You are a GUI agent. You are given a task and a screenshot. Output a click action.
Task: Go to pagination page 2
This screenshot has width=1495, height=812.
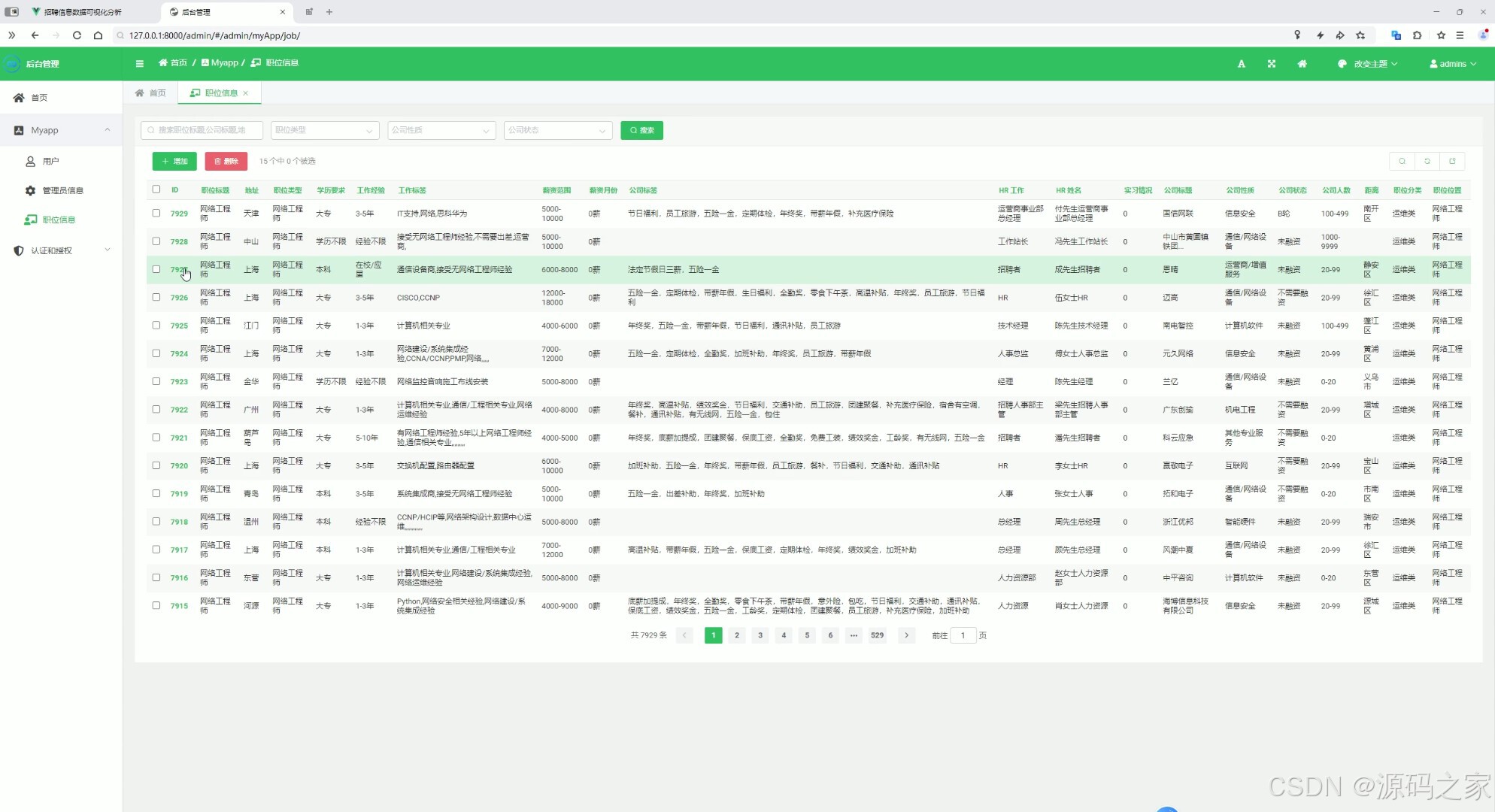click(737, 635)
